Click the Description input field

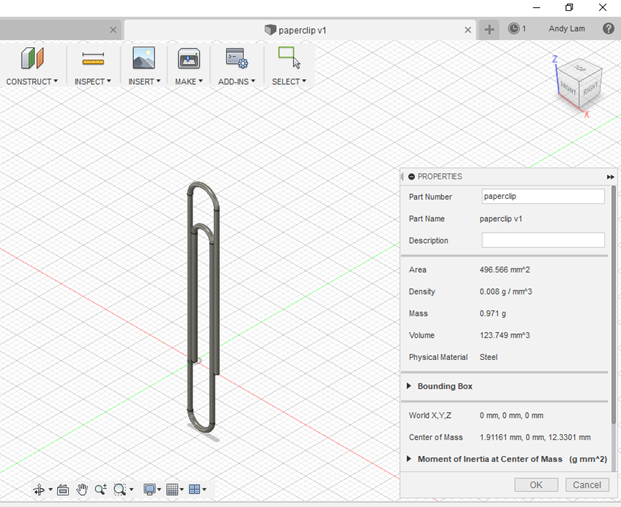[x=543, y=240]
